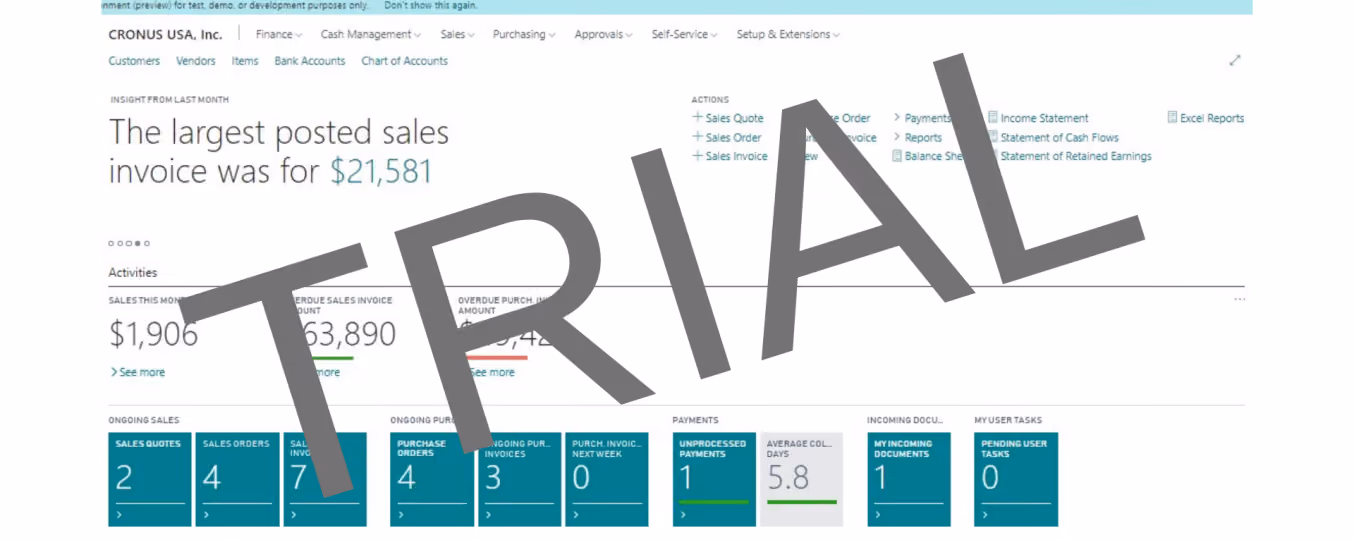Click the arrow on Purchase Orders tile

click(401, 515)
